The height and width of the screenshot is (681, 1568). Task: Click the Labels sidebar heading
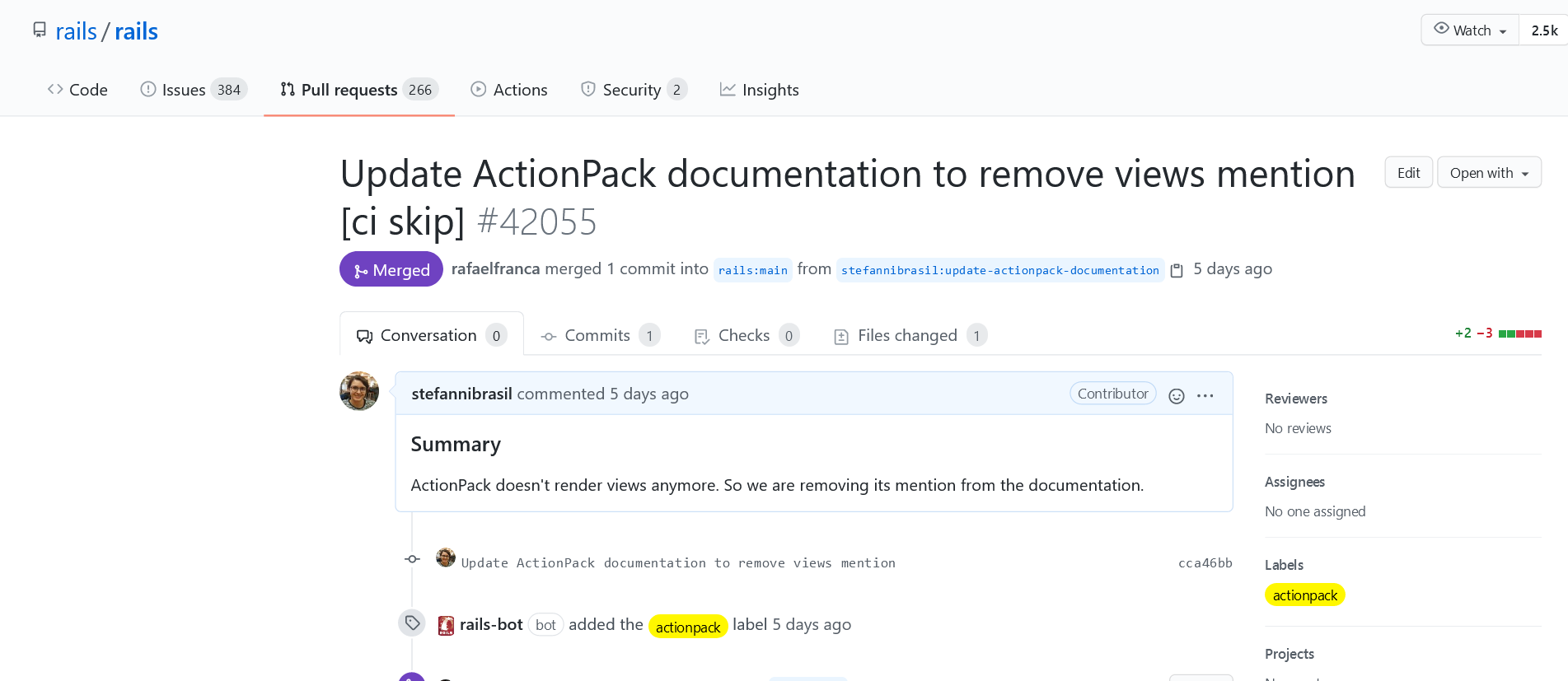(1284, 565)
